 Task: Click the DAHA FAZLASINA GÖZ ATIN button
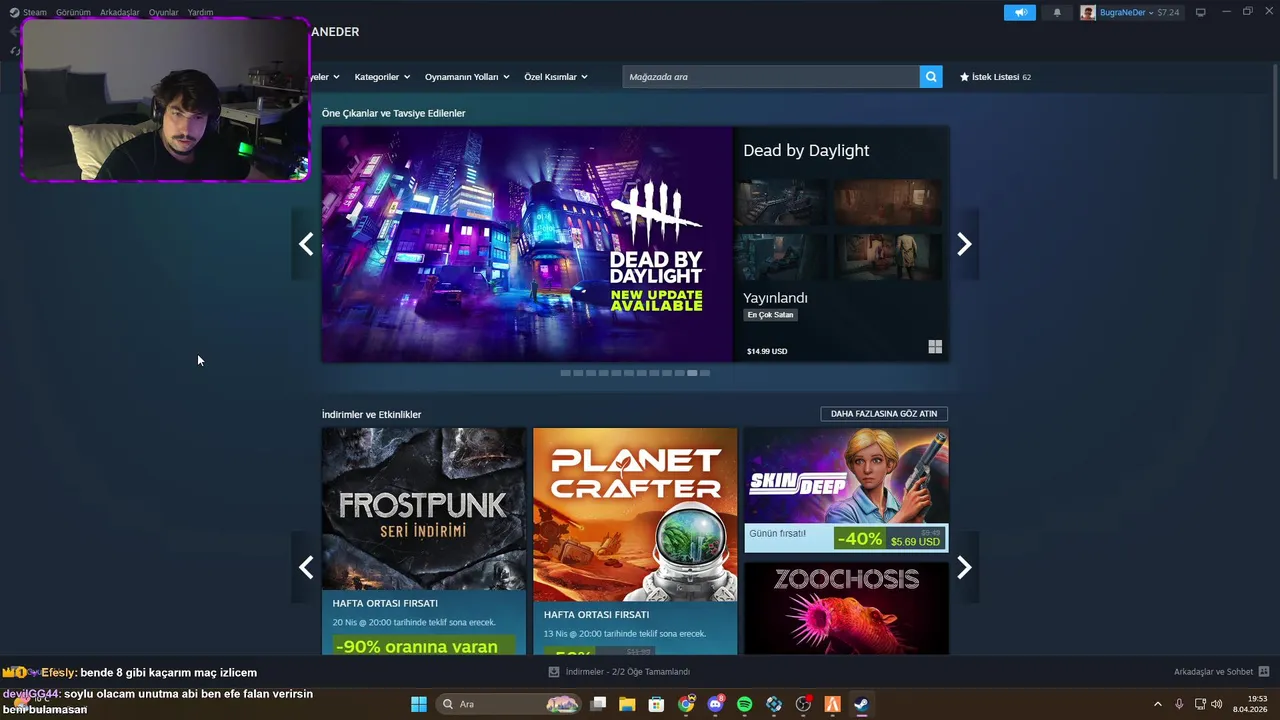tap(884, 414)
